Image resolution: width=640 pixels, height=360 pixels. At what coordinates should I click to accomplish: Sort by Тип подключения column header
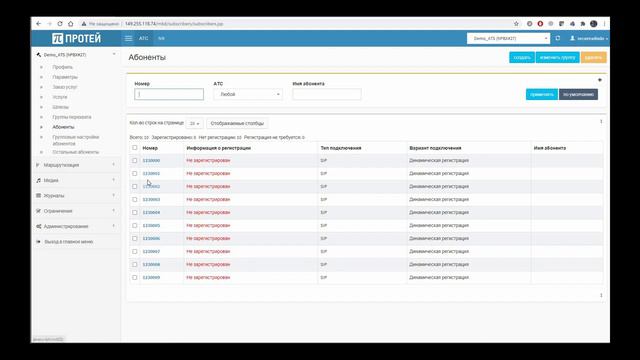[341, 148]
